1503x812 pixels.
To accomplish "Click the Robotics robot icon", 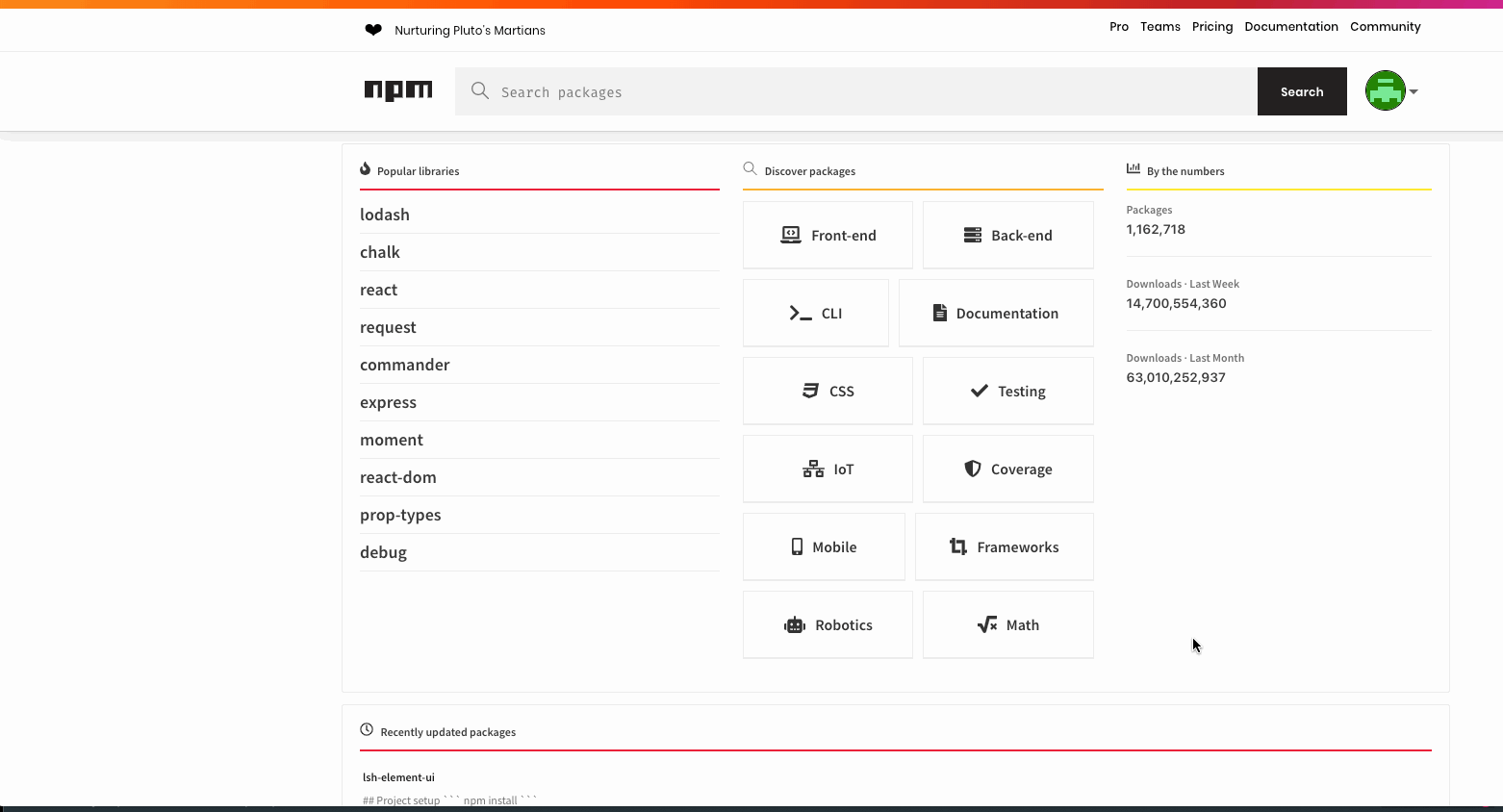I will [795, 624].
